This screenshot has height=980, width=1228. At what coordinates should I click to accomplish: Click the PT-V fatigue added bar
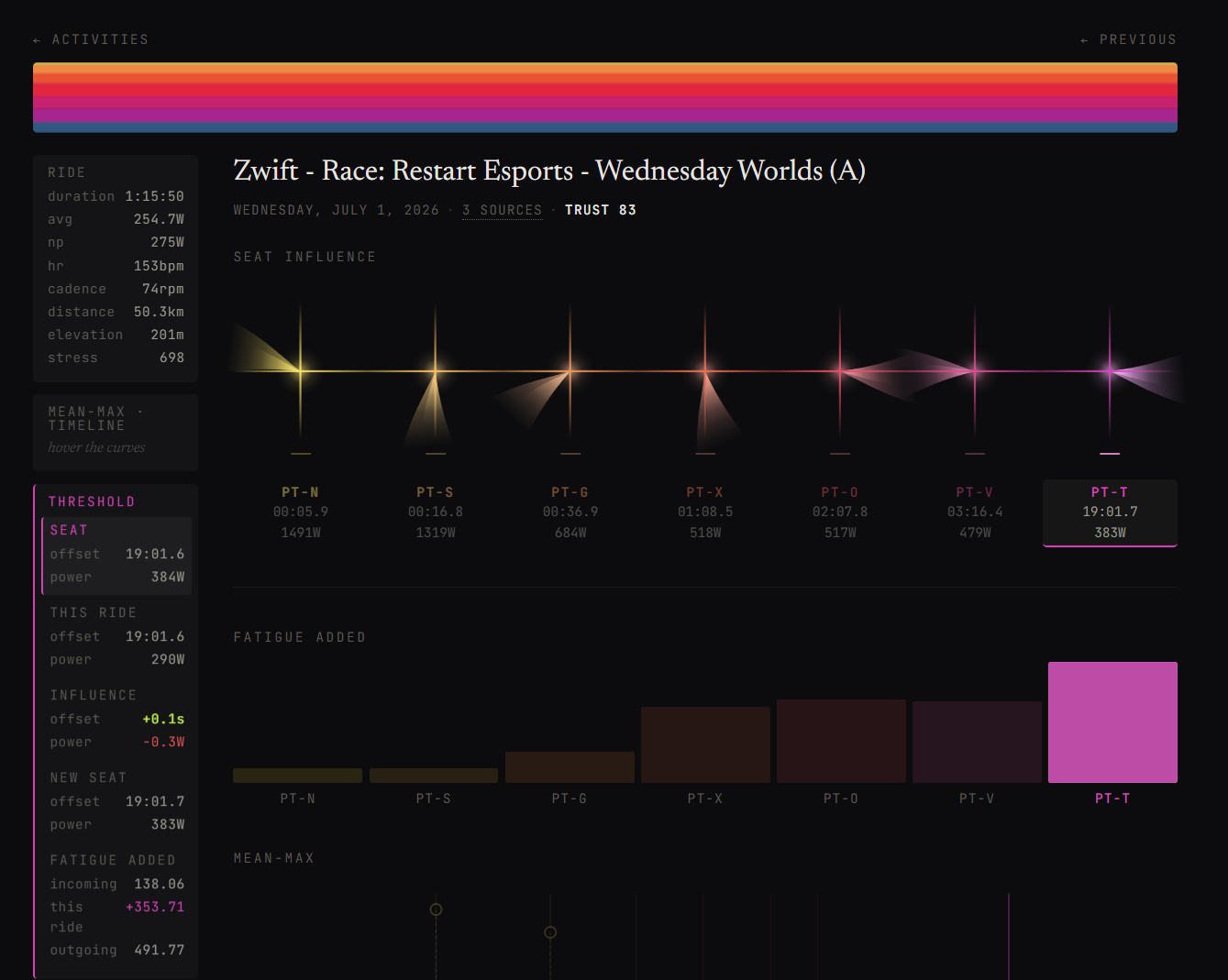click(x=977, y=742)
